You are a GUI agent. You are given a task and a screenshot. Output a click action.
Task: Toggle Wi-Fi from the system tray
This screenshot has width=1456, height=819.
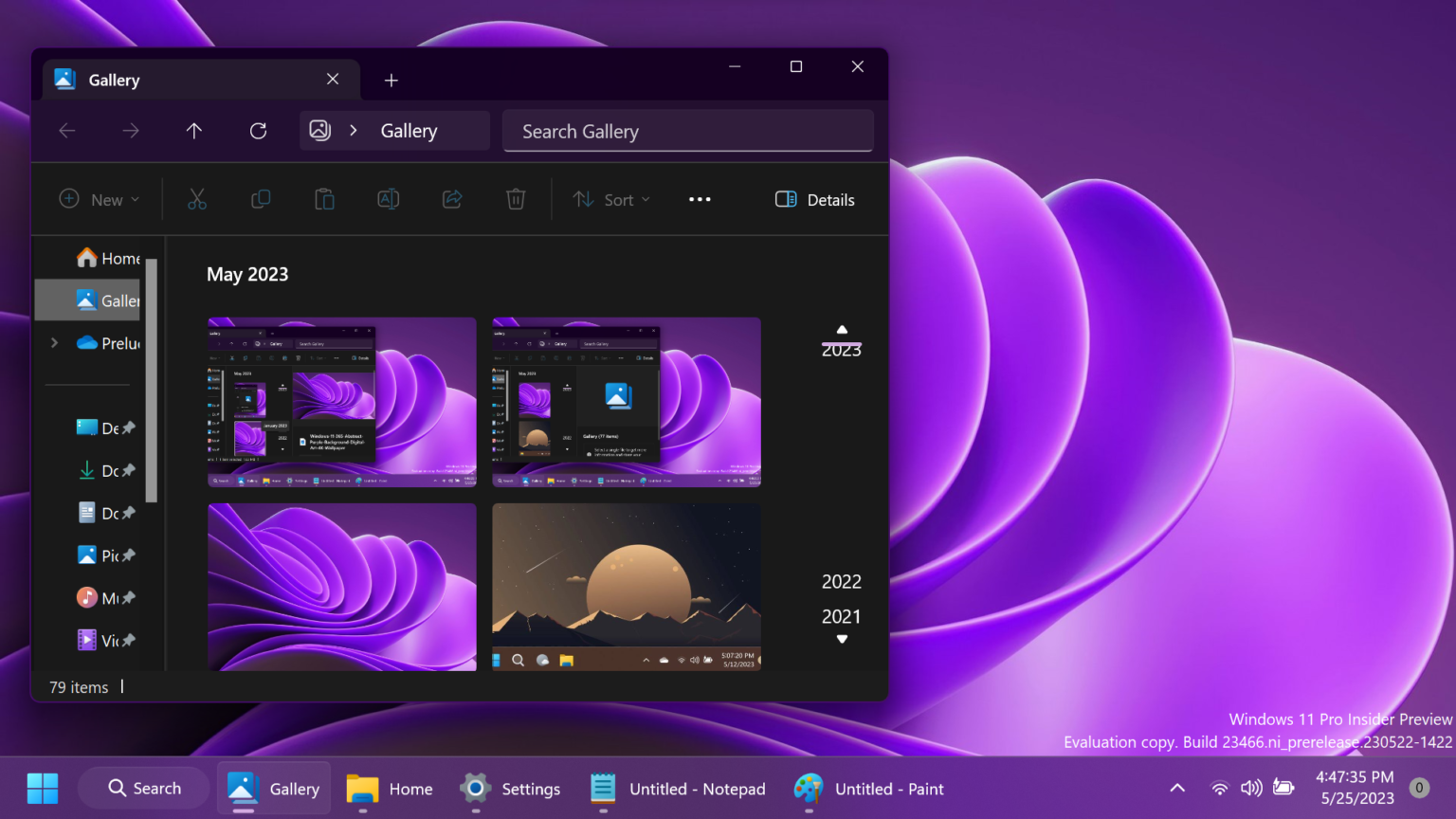pyautogui.click(x=1219, y=788)
